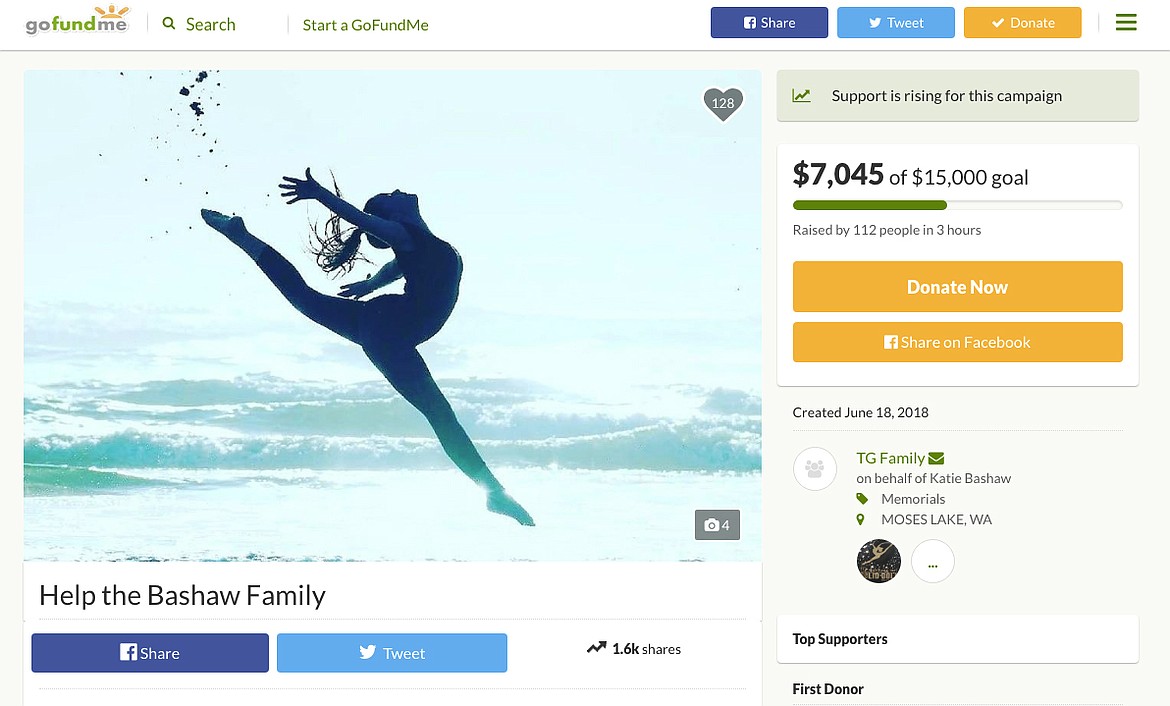Click the organizer group avatar icon
The width and height of the screenshot is (1170, 706).
pyautogui.click(x=815, y=469)
